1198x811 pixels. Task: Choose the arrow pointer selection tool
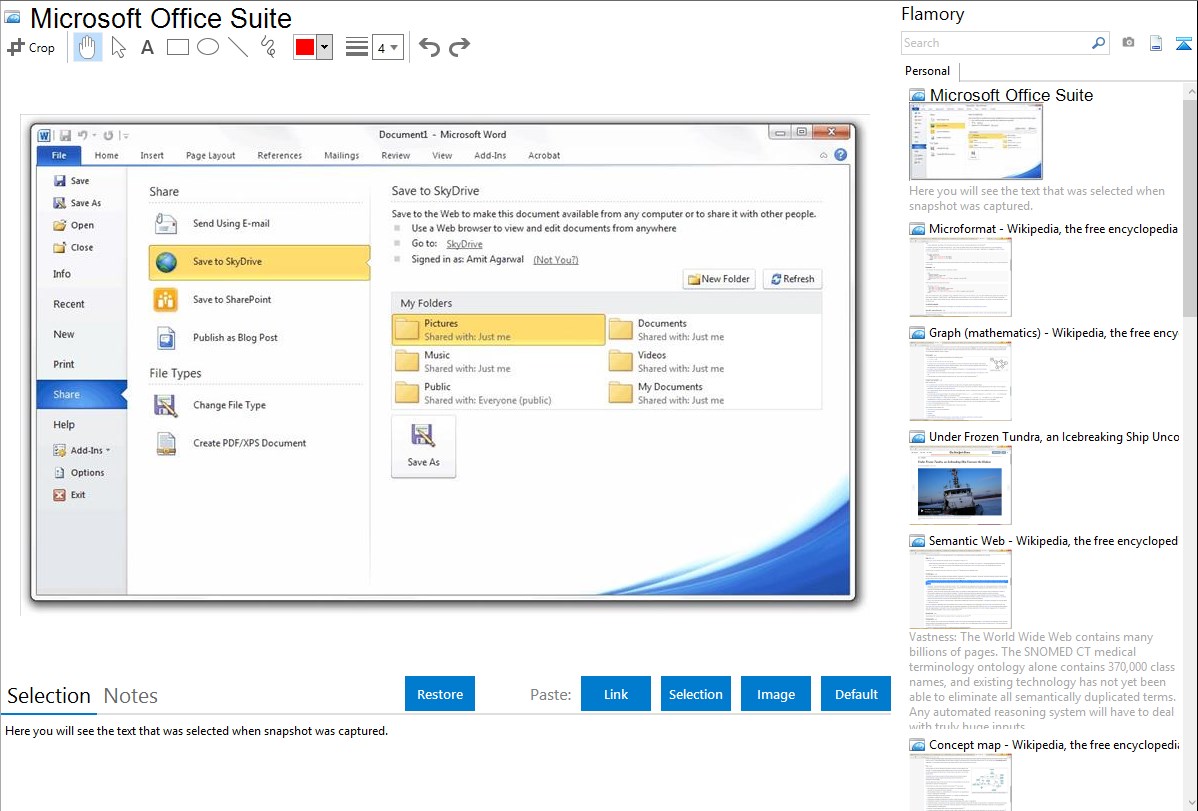[118, 47]
